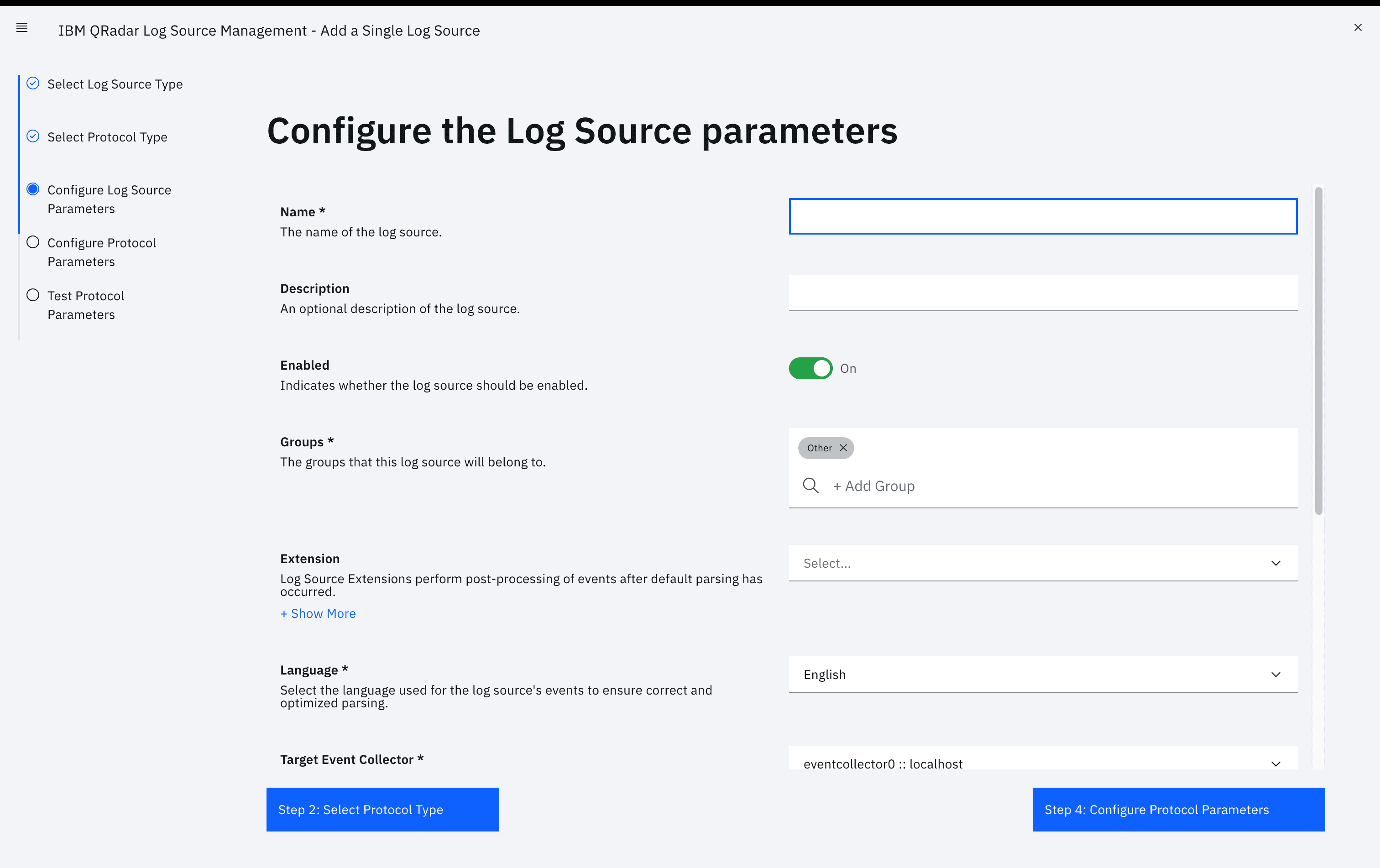Click the Test Protocol Parameters step circle

[x=33, y=295]
